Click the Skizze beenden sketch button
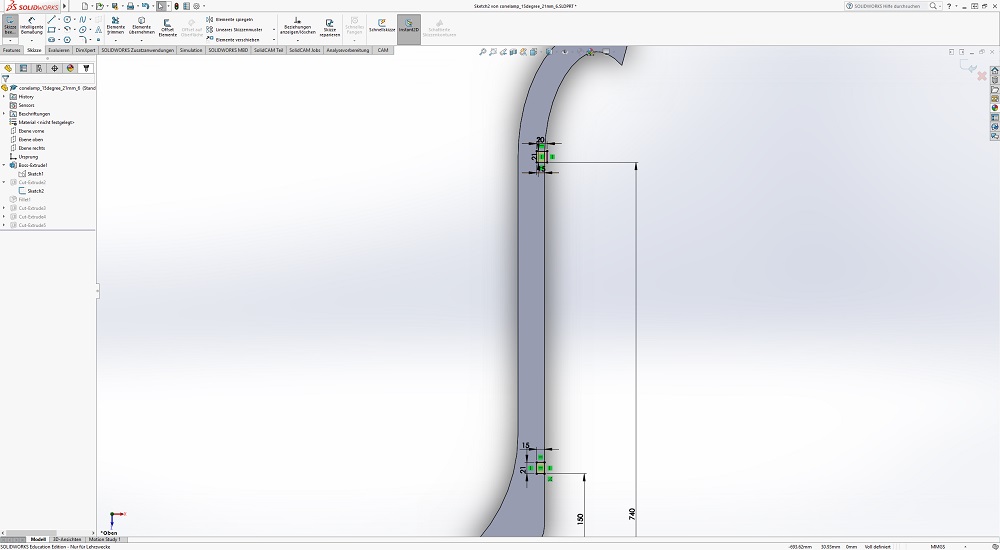Viewport: 1000px width, 550px height. [10, 26]
